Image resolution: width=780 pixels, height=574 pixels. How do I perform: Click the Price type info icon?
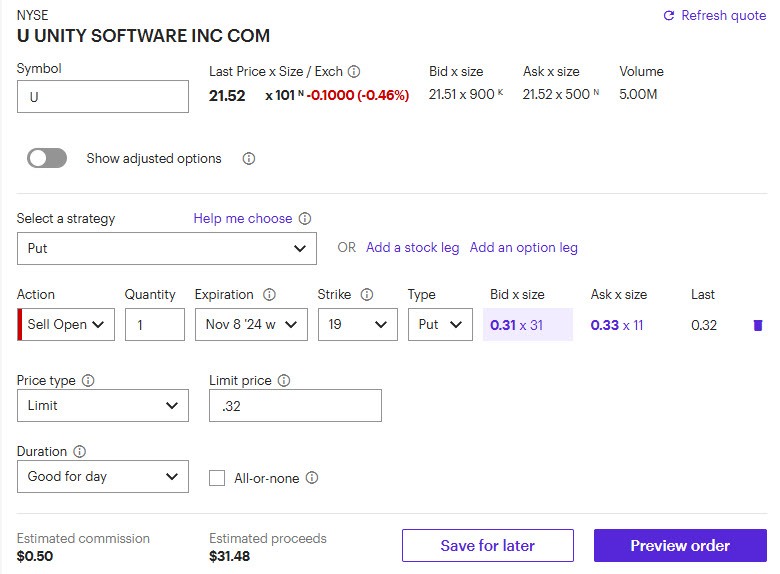pyautogui.click(x=88, y=381)
